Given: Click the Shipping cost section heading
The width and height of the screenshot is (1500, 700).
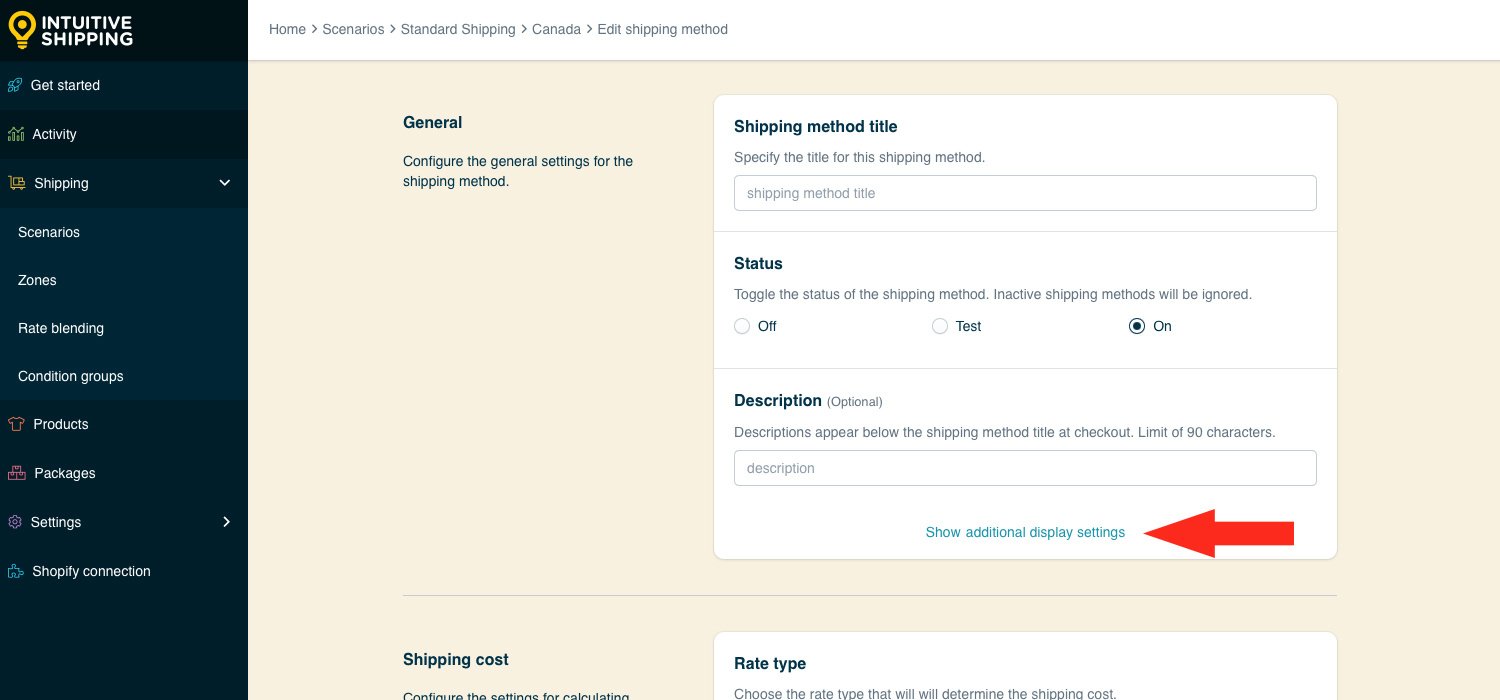Looking at the screenshot, I should [456, 659].
